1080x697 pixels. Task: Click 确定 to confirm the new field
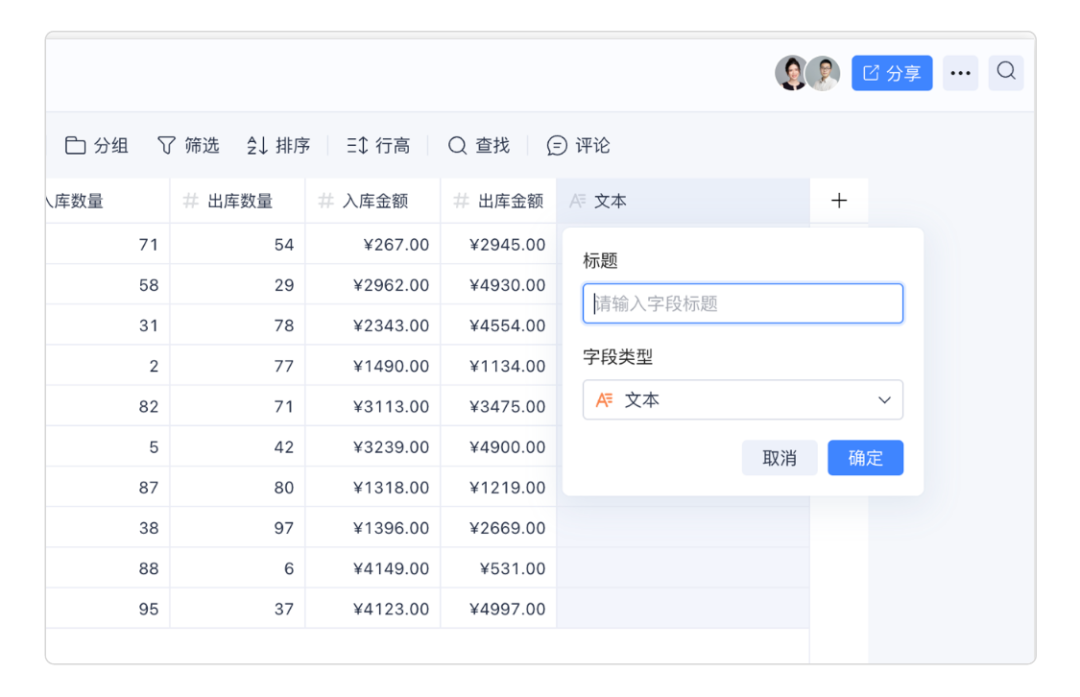[x=865, y=458]
